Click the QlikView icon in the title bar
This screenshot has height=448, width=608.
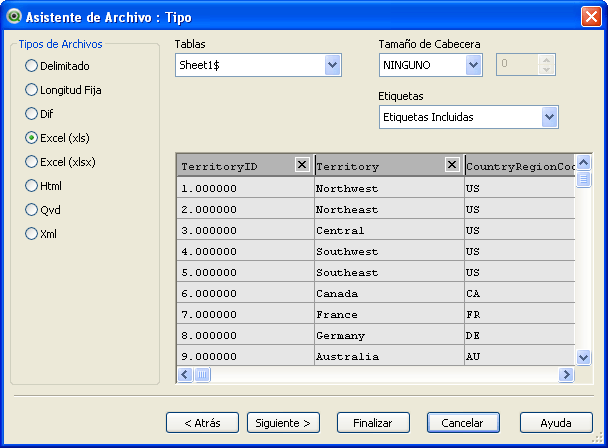point(14,17)
